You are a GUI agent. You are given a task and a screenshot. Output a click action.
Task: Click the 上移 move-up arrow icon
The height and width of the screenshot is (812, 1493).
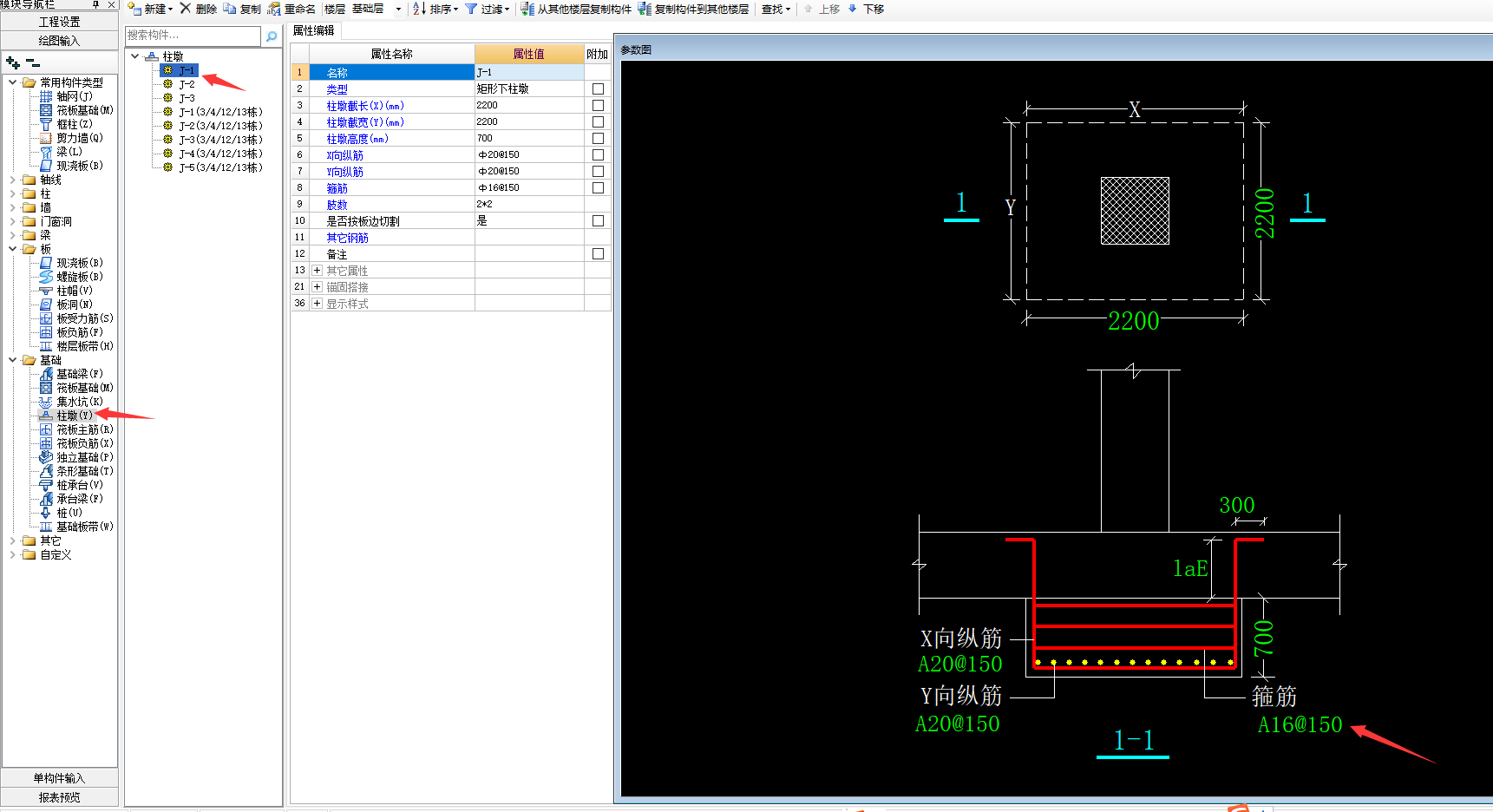[809, 9]
